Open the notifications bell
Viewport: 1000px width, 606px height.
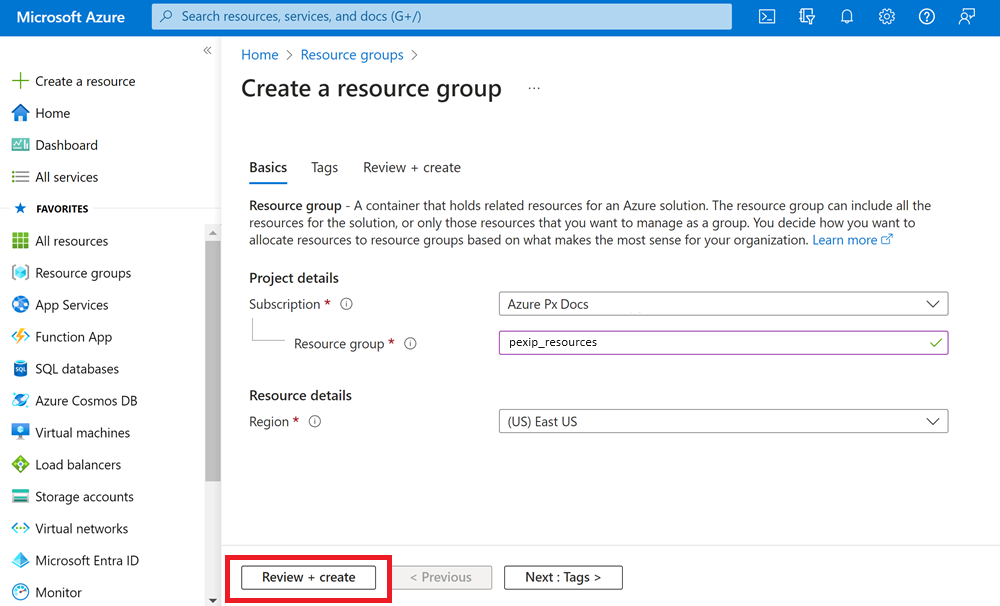click(x=846, y=16)
